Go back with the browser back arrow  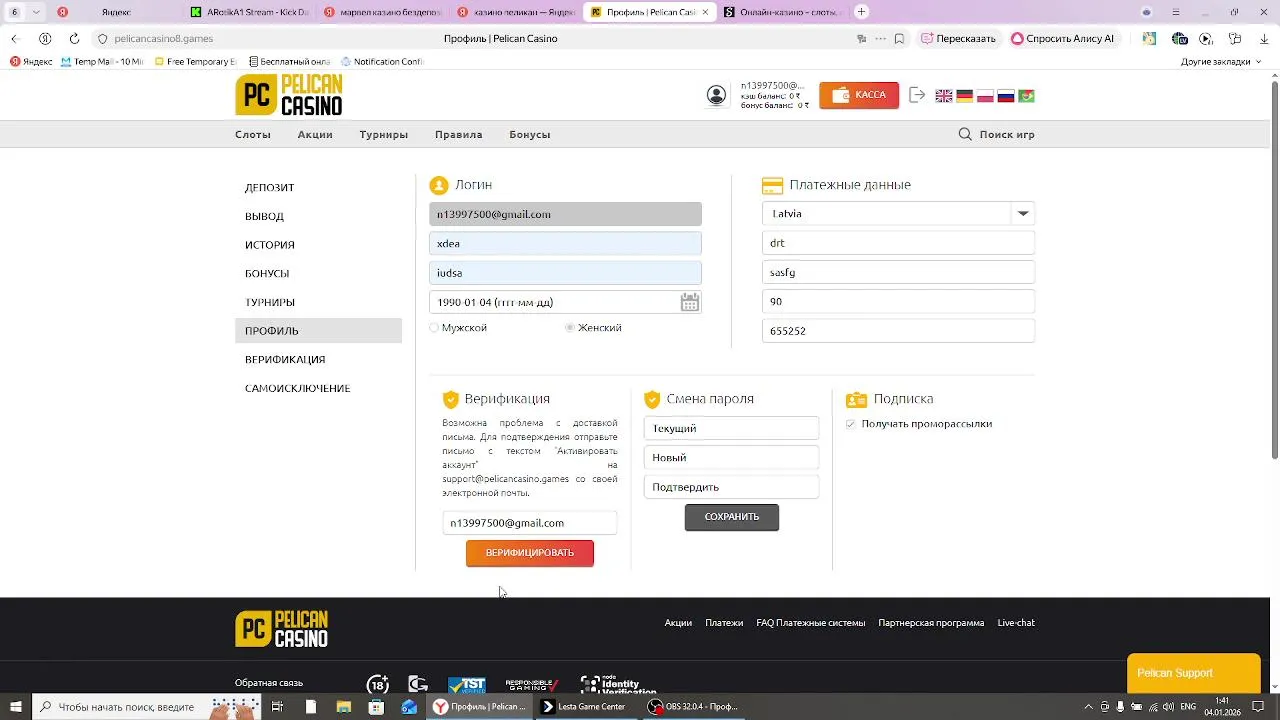point(14,38)
